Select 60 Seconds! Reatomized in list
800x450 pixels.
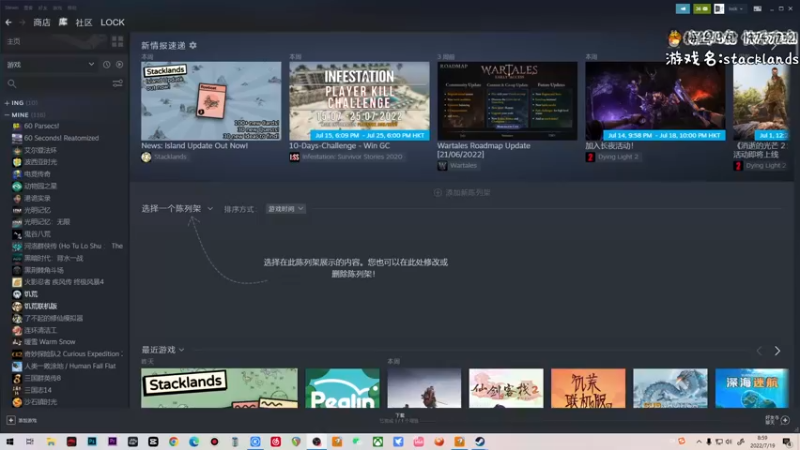[x=61, y=138]
